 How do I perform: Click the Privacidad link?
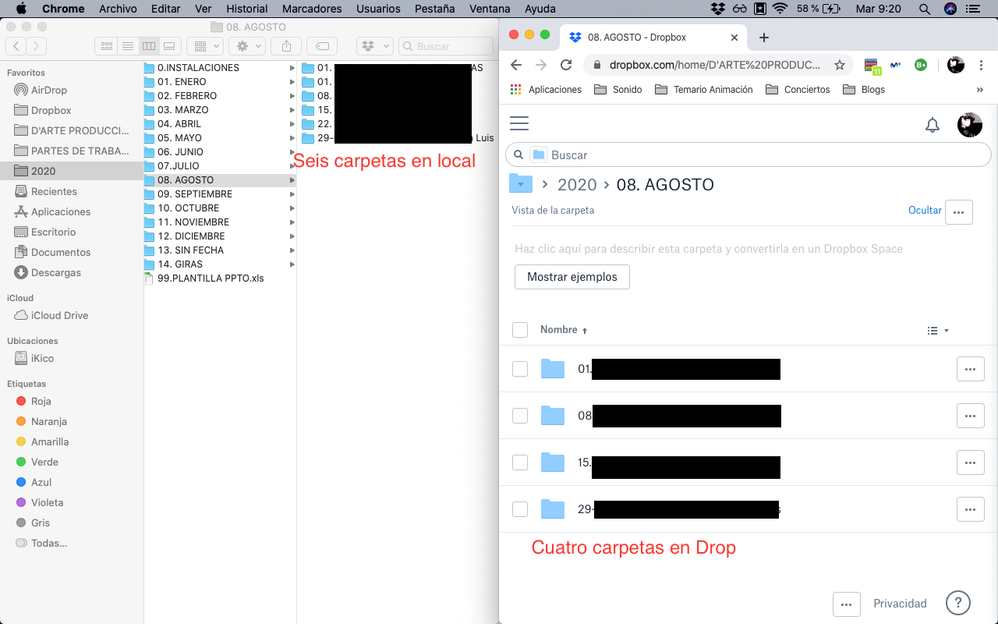coord(900,604)
